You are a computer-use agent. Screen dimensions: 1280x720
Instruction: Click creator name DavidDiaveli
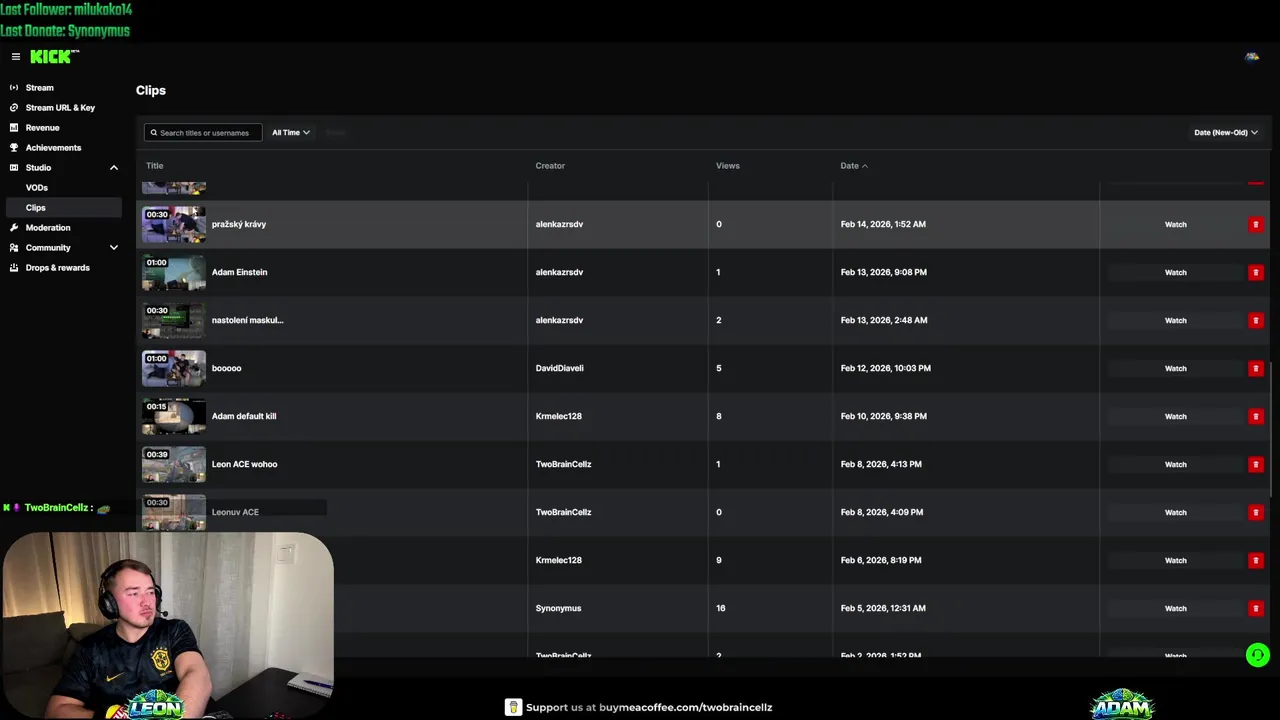[x=560, y=368]
